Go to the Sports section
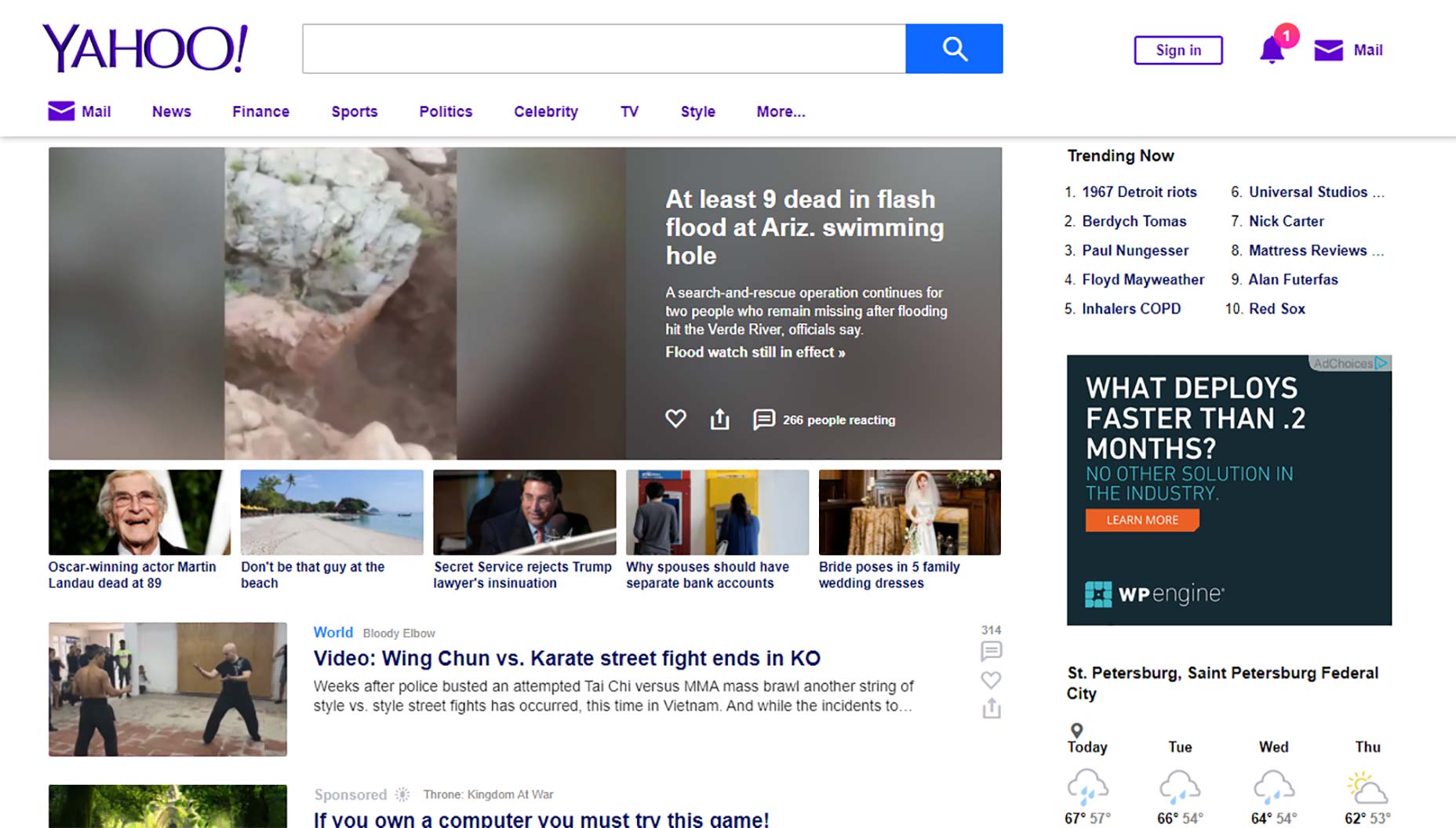This screenshot has height=828, width=1456. click(x=355, y=111)
